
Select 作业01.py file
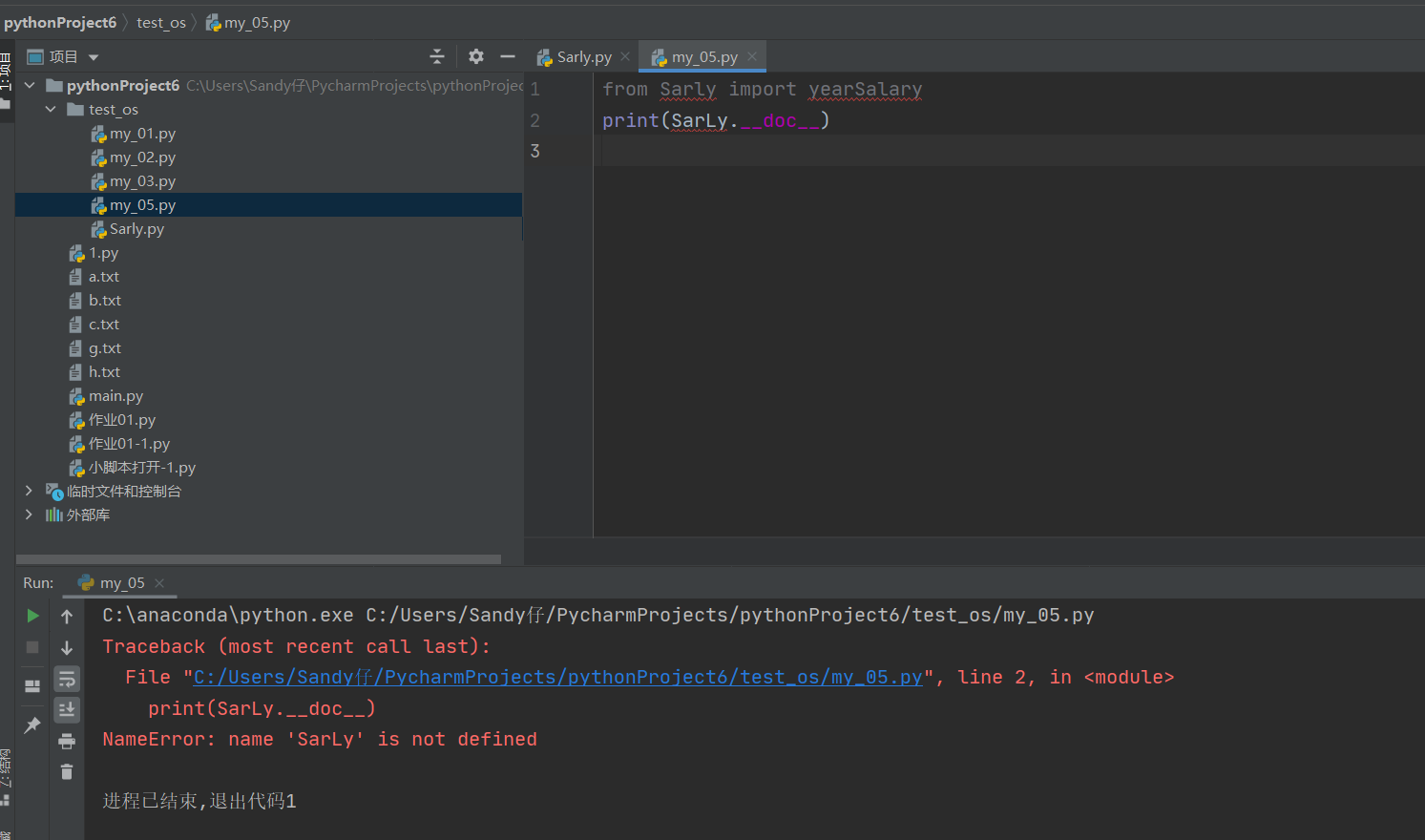pos(121,420)
